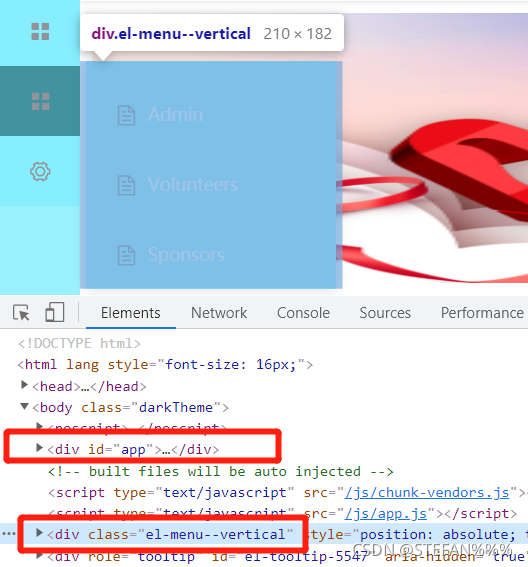Viewport: 528px width, 567px height.
Task: Collapse the body darkTheme node
Action: click(x=24, y=406)
